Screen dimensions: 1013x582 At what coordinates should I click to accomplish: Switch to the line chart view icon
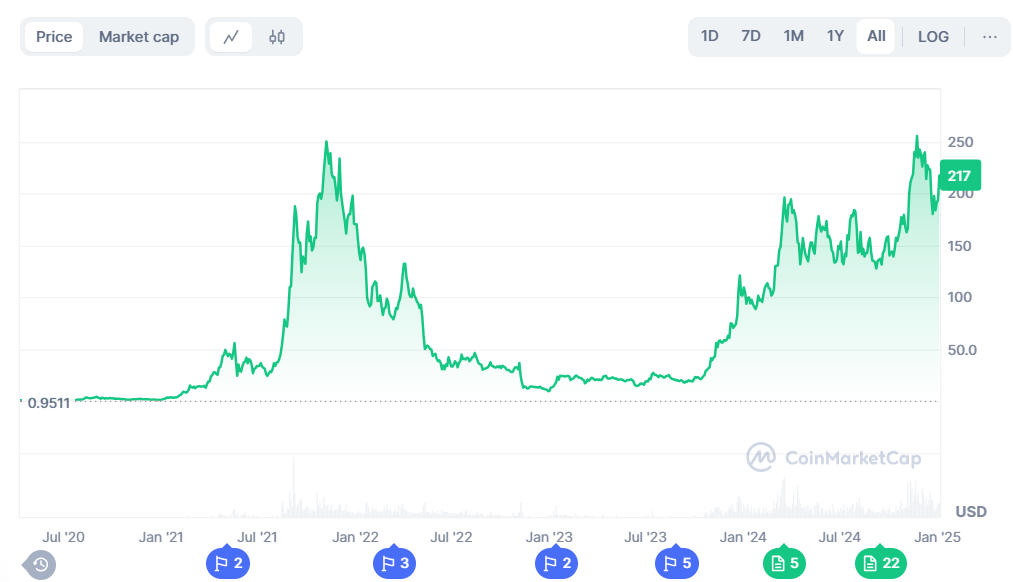click(x=231, y=37)
